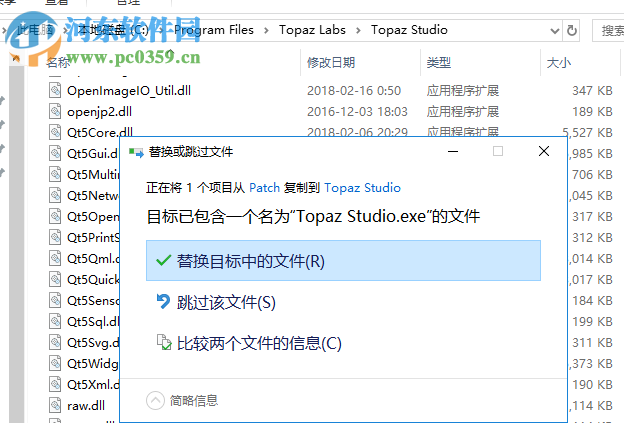
Task: Click the 2016-12-03 18:03 date cell
Action: pos(357,112)
